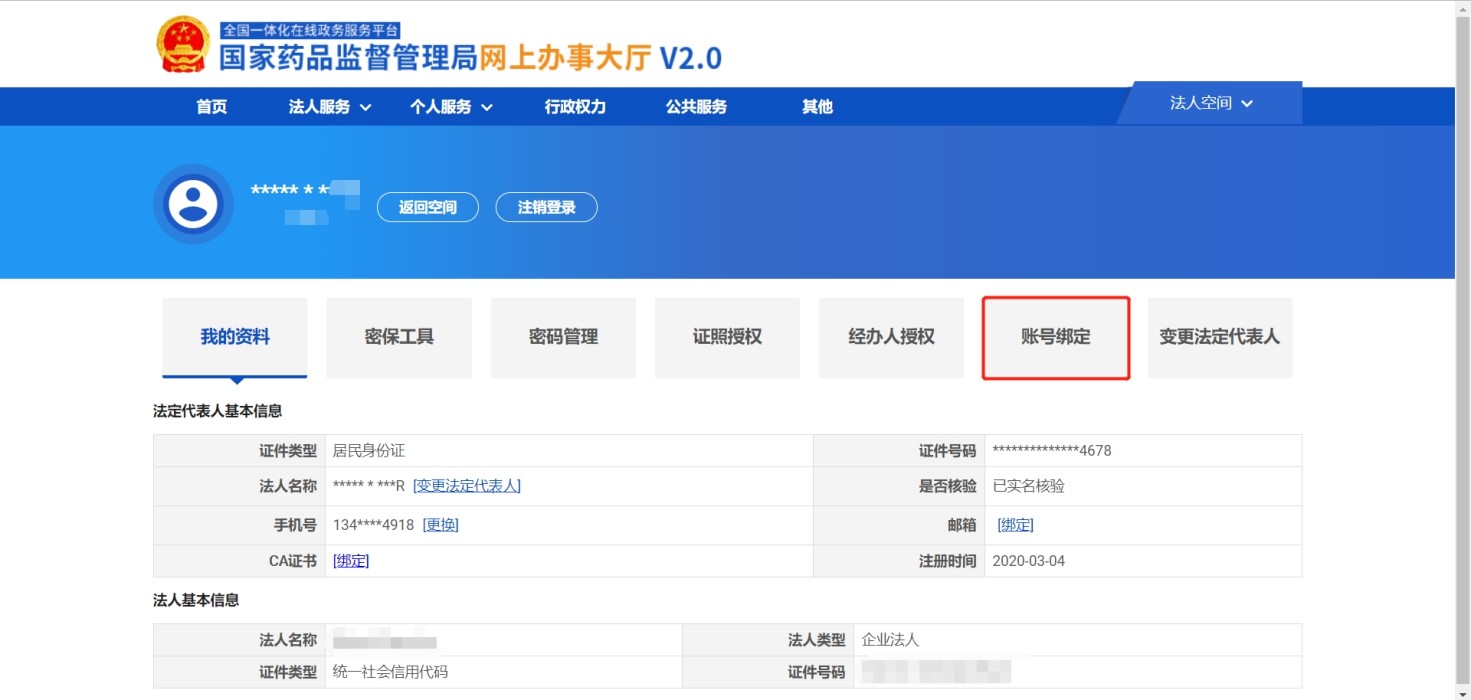The height and width of the screenshot is (700, 1471).
Task: Open the 经办人授权 tab
Action: point(890,337)
